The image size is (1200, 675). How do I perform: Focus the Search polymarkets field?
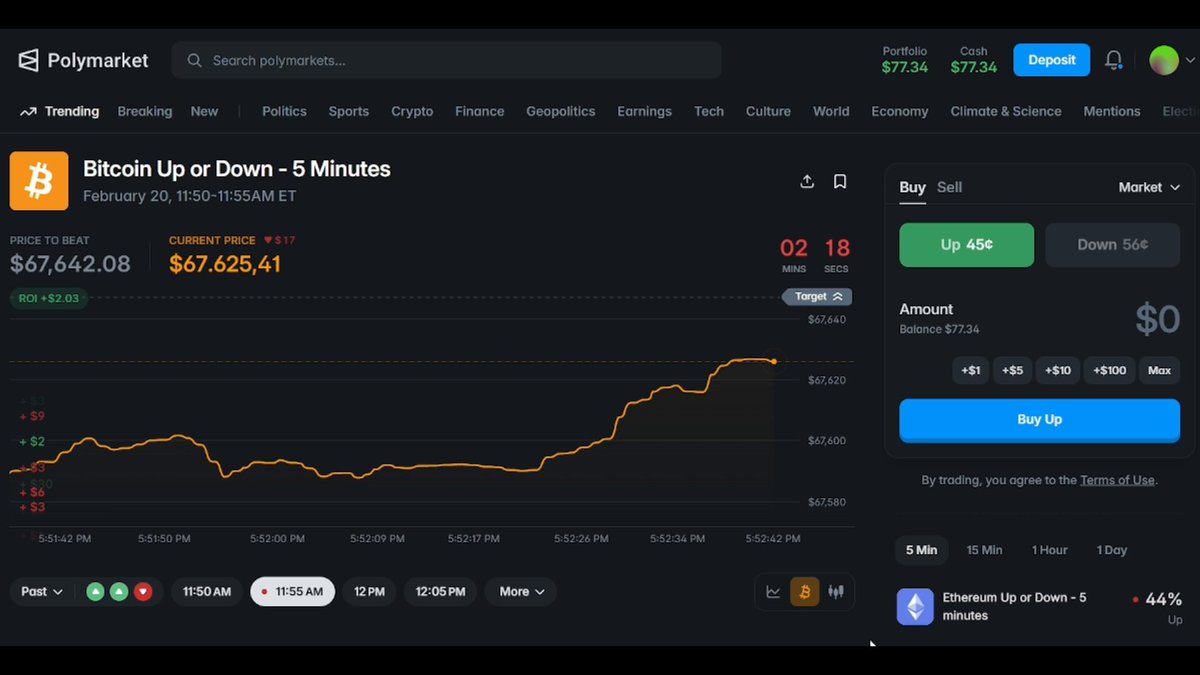(x=446, y=60)
